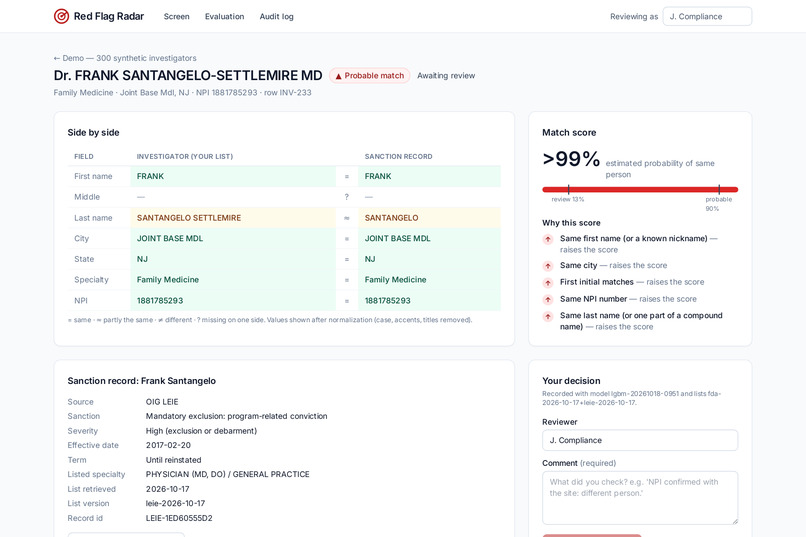Click the equals symbol in the NPI row

tap(346, 301)
